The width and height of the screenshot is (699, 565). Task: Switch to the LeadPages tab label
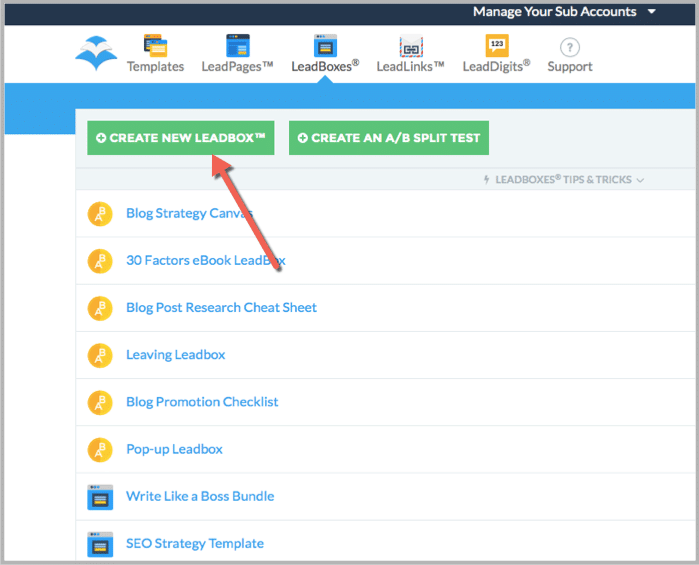[x=237, y=66]
